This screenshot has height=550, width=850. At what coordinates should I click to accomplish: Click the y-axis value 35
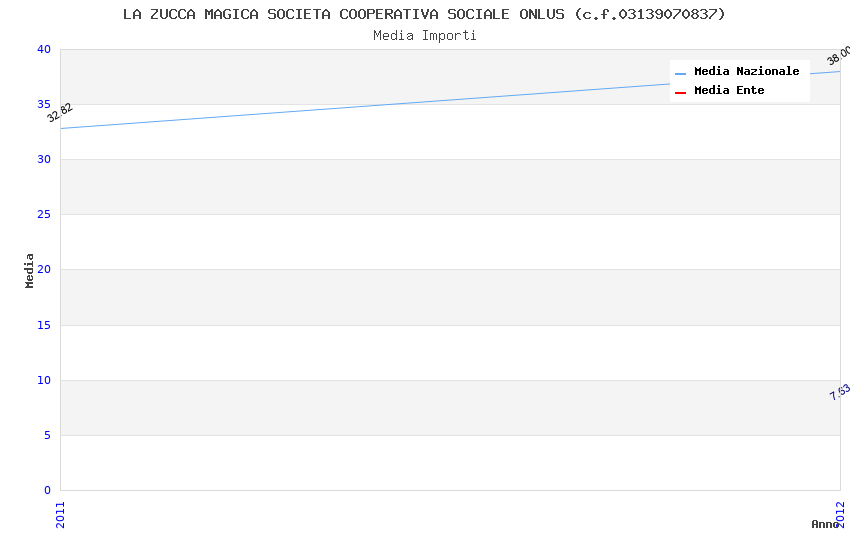pyautogui.click(x=44, y=104)
